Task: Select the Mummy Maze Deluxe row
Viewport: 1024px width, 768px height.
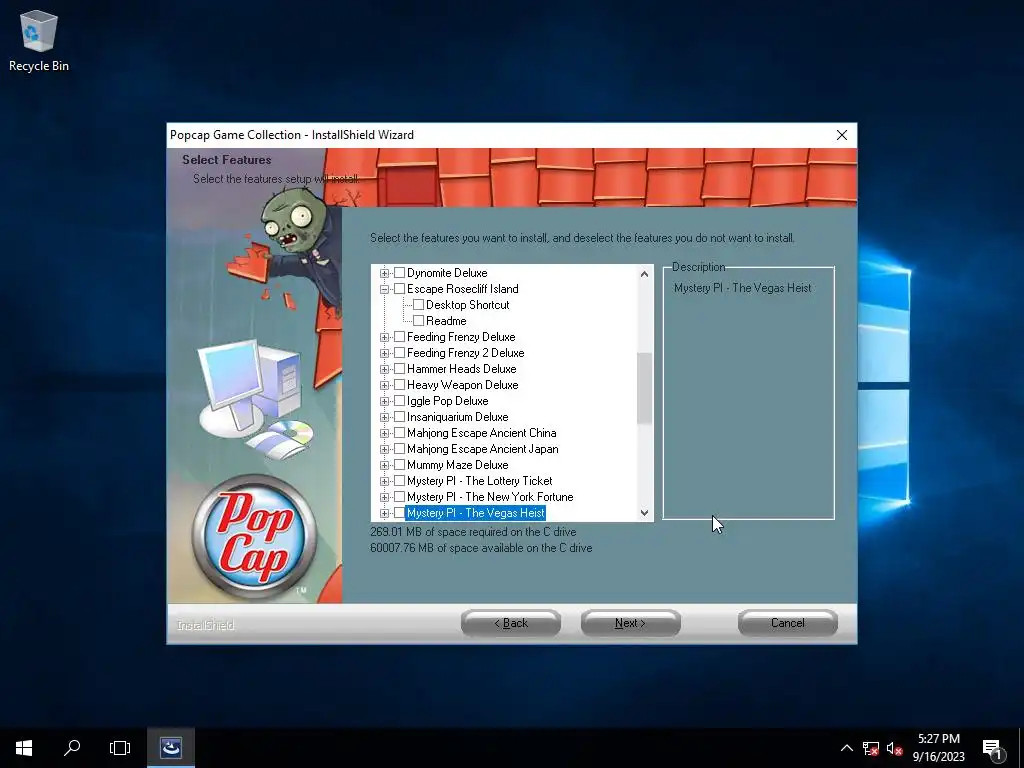Action: point(457,465)
